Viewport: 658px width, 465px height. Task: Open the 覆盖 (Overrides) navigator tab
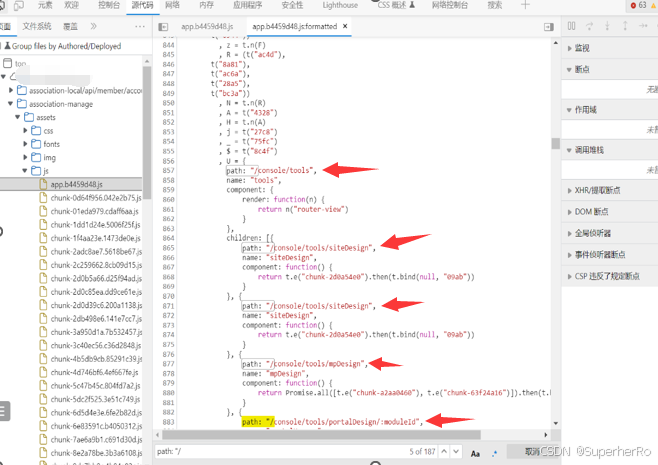pos(70,26)
